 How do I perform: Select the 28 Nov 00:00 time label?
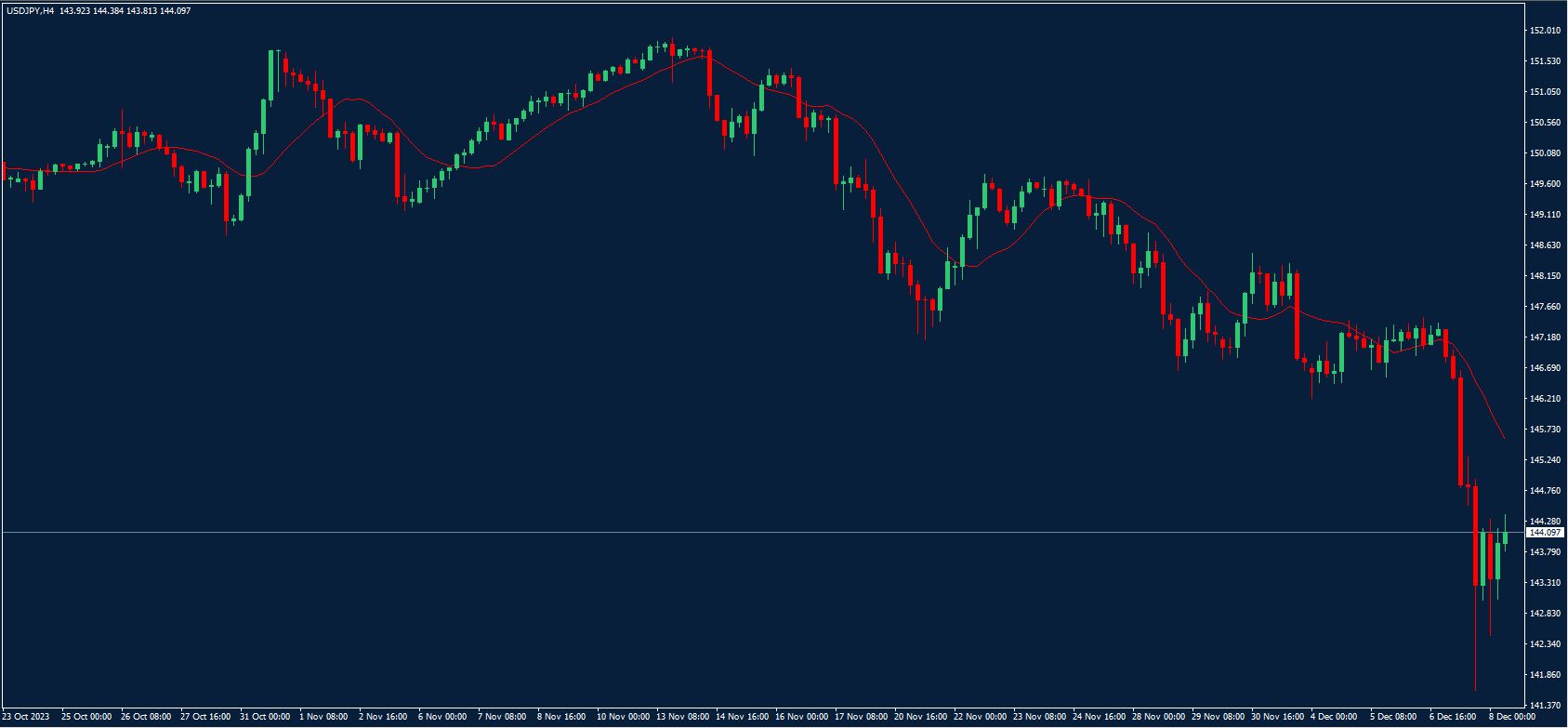pyautogui.click(x=1157, y=717)
